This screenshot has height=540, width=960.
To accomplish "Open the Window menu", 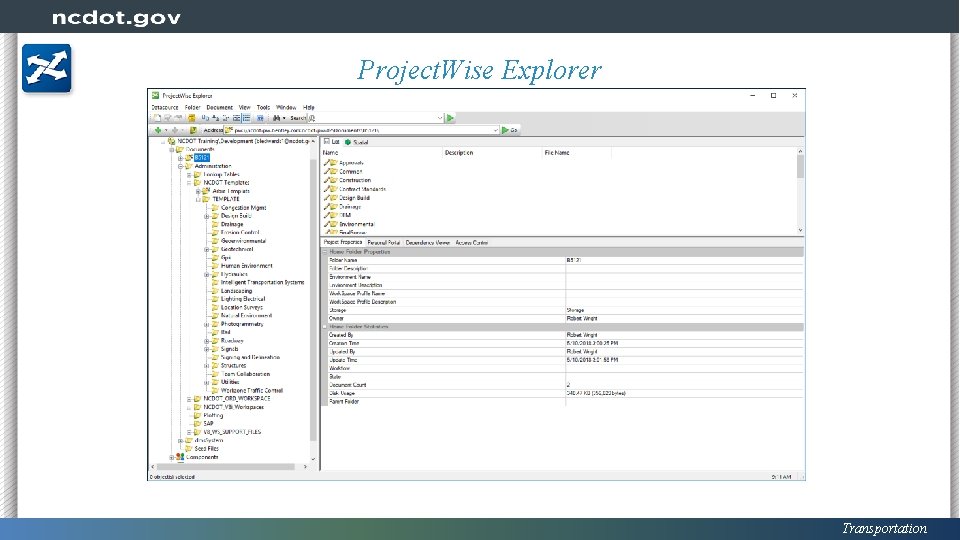I will click(x=286, y=107).
